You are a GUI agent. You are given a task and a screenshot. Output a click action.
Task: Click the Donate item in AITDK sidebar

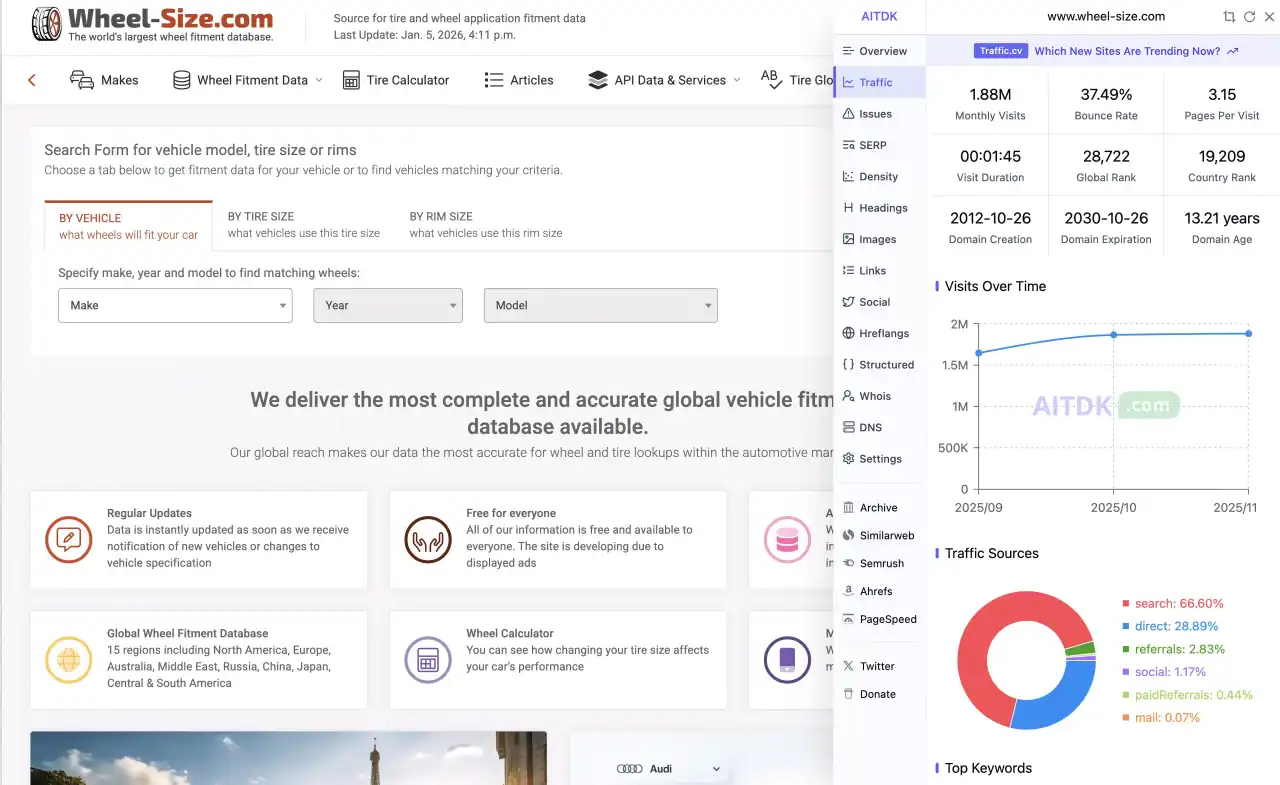pyautogui.click(x=879, y=694)
